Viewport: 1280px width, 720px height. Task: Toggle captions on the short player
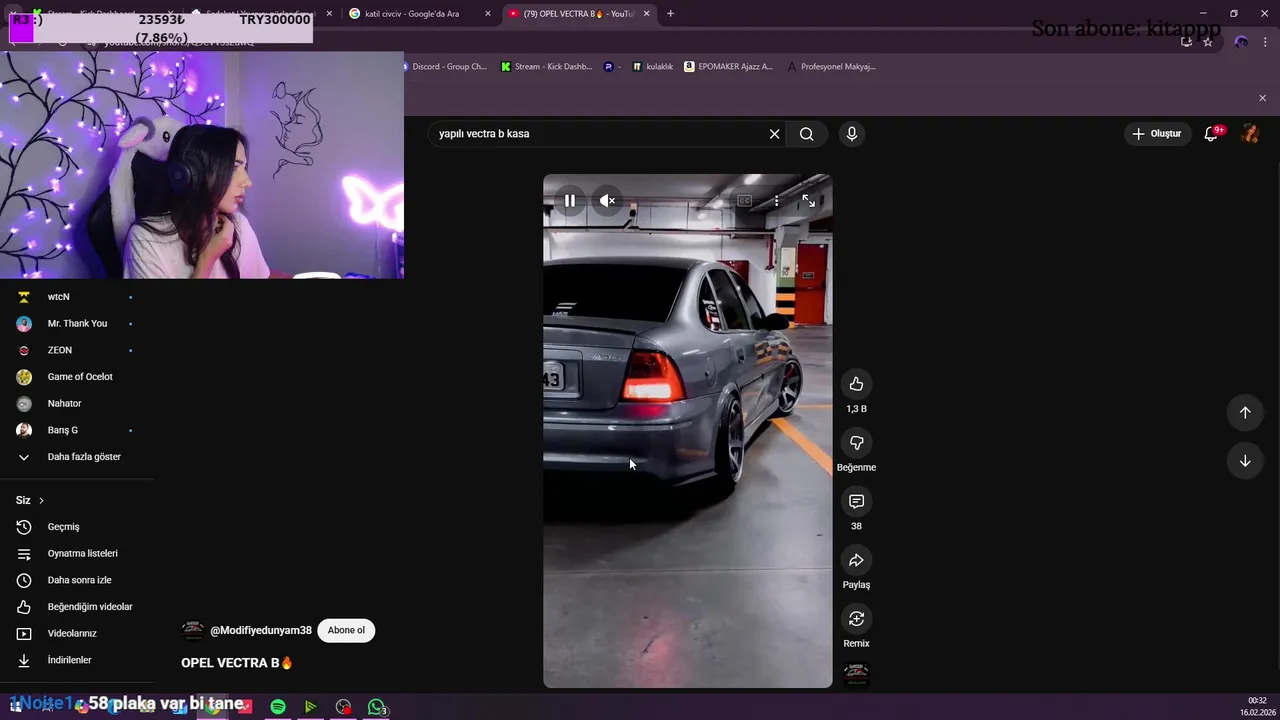[x=744, y=201]
